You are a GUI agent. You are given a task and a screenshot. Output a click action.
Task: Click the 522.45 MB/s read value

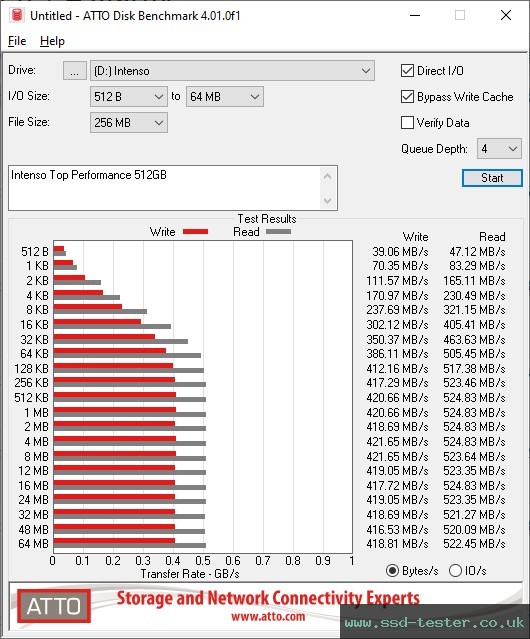coord(474,544)
